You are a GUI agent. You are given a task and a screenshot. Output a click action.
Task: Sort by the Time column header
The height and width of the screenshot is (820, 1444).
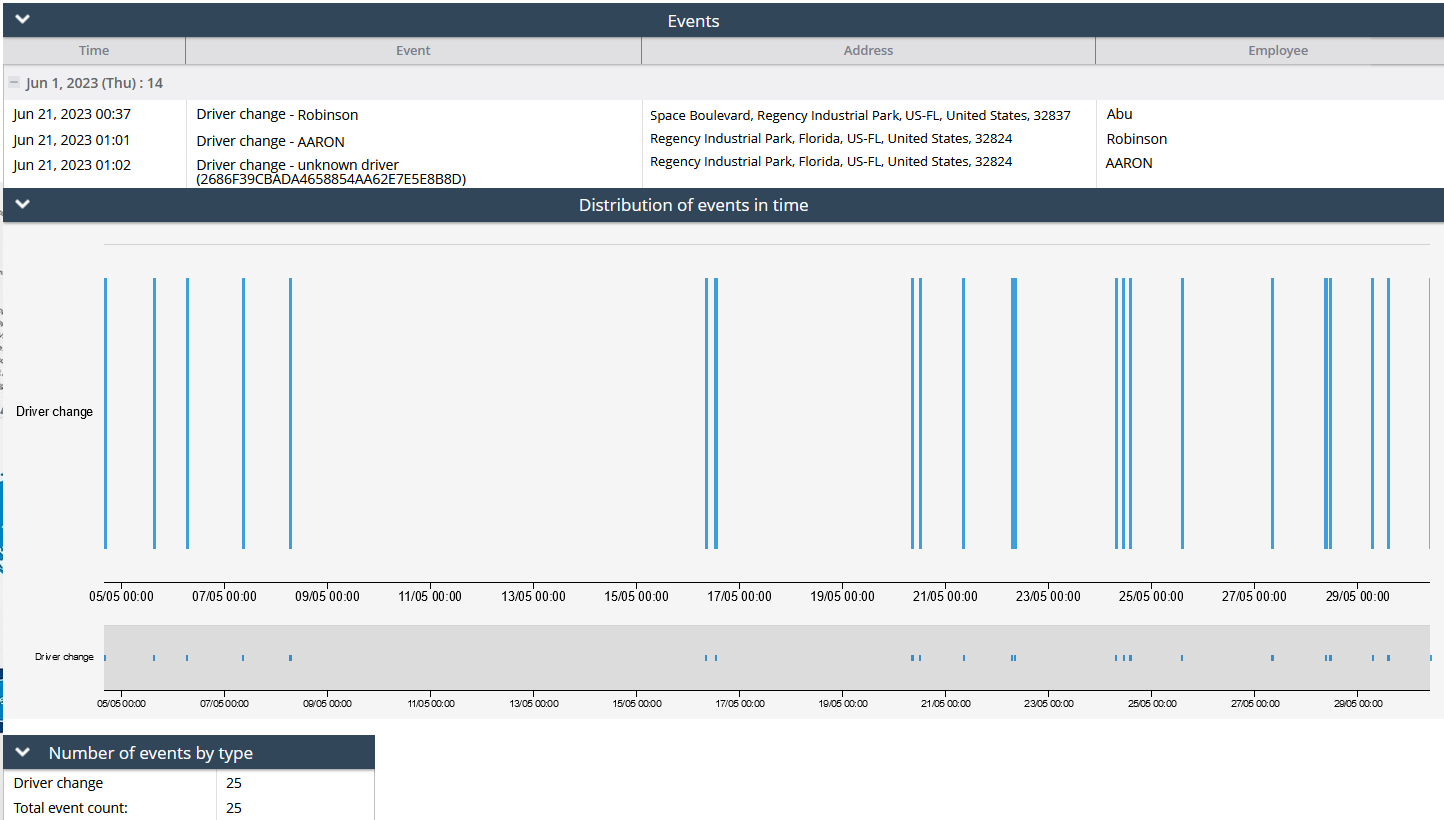click(x=94, y=51)
